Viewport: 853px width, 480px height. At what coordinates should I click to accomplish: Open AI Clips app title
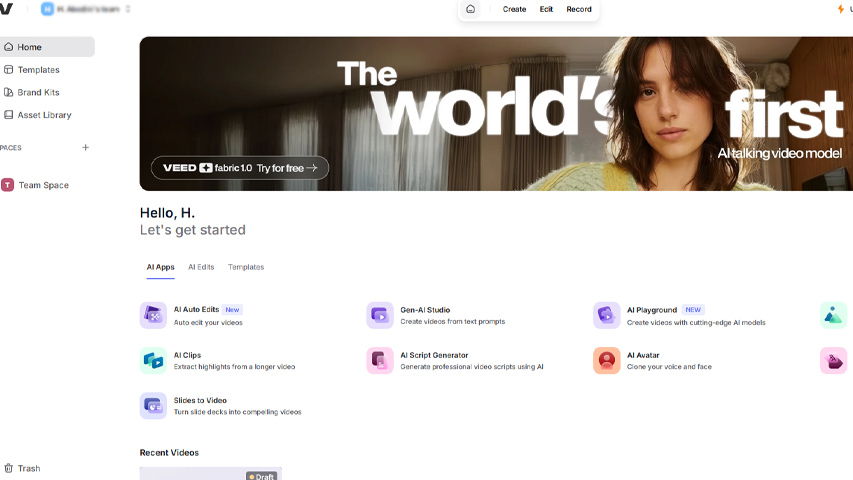click(187, 355)
